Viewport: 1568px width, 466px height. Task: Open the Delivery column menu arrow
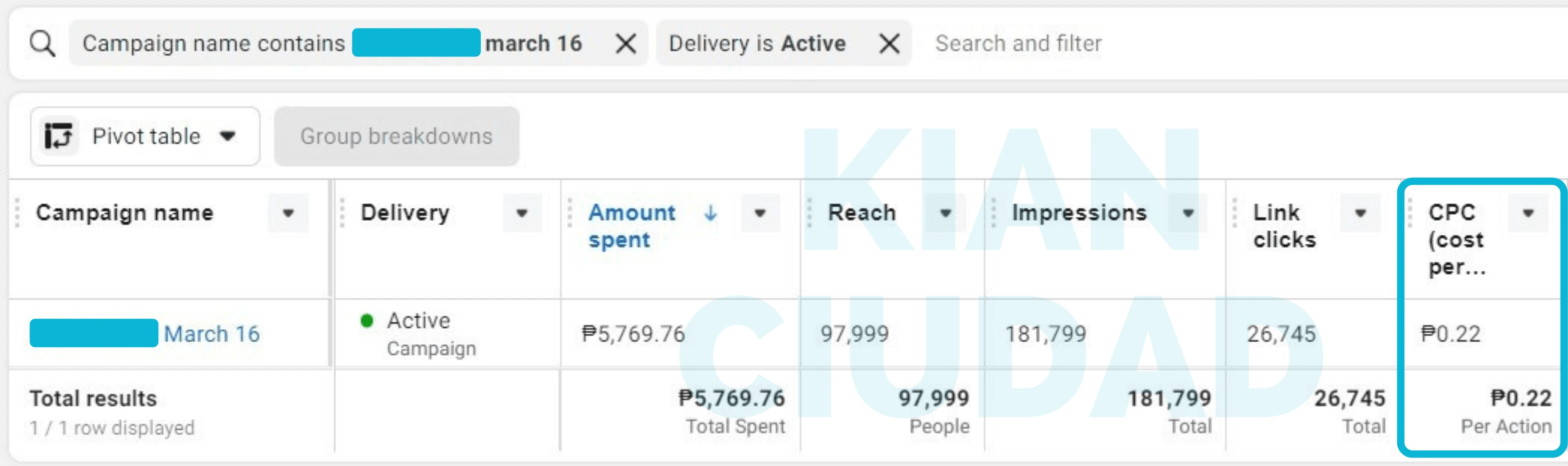point(522,213)
